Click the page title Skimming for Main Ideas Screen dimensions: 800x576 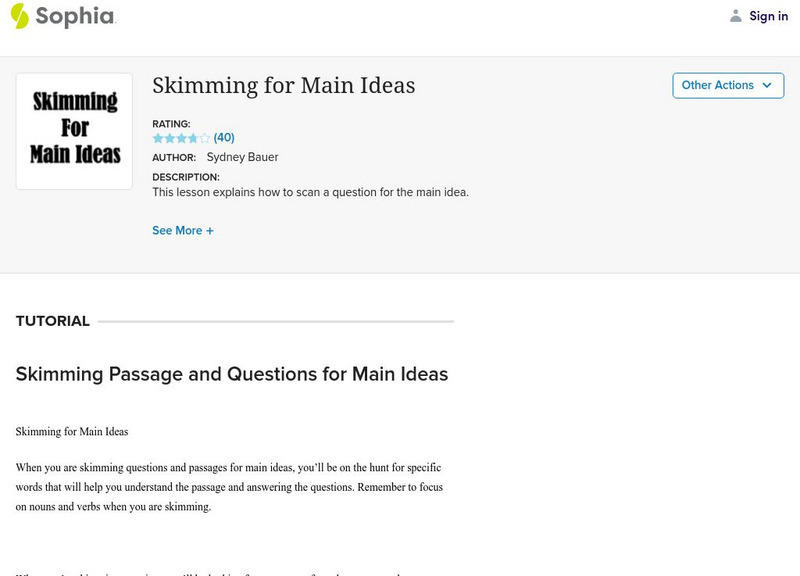[x=283, y=86]
